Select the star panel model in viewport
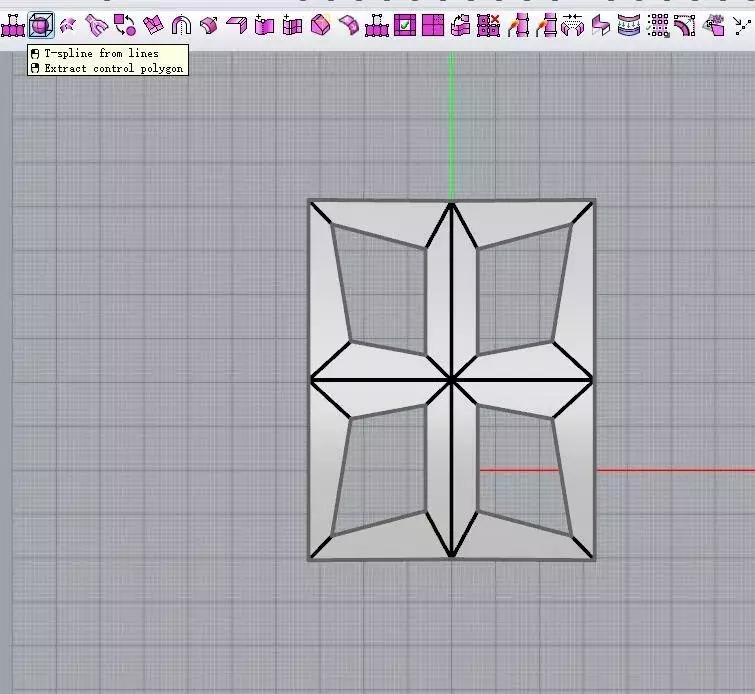Screen dimensions: 755x694 [452, 380]
